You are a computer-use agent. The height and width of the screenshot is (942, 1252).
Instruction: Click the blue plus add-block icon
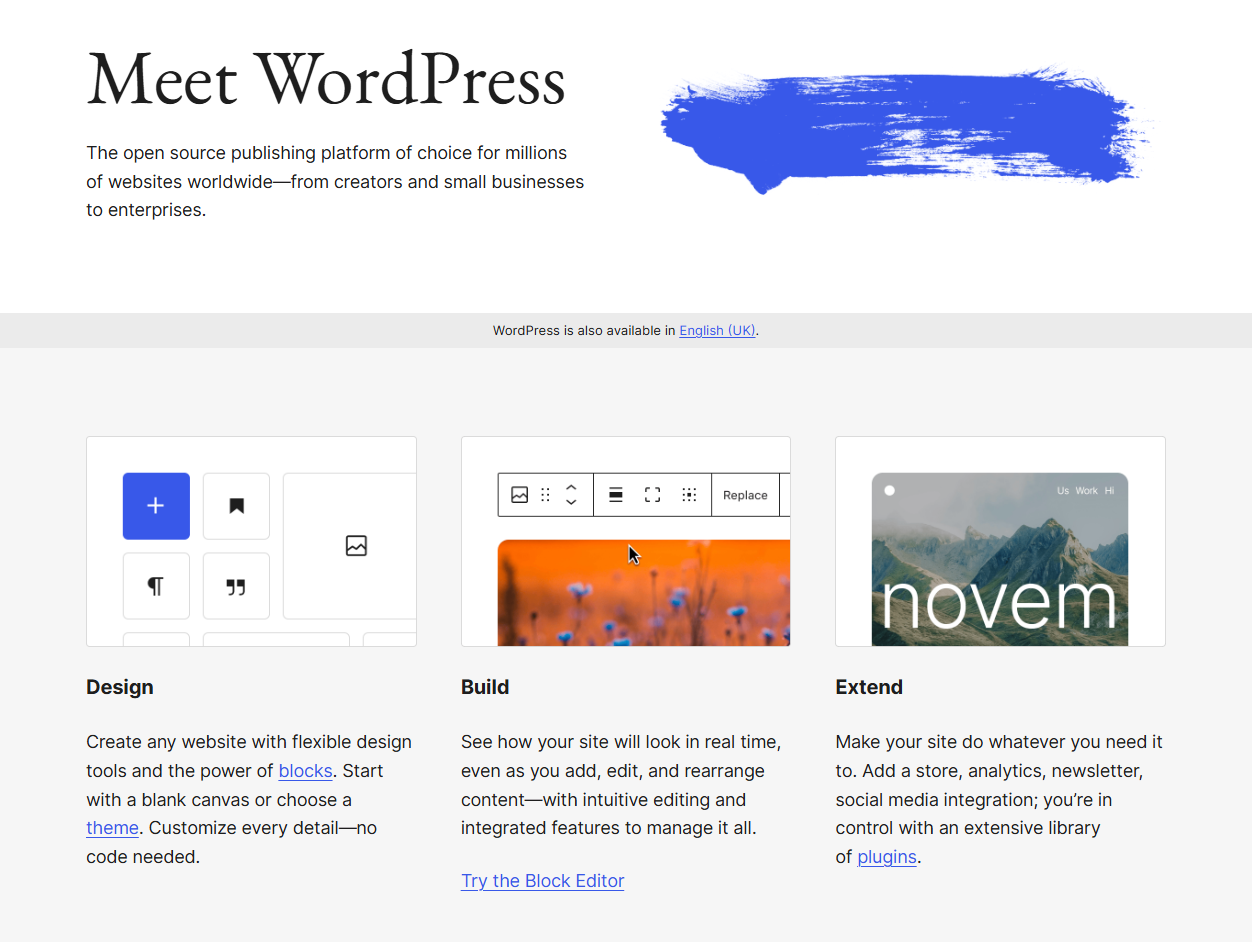(156, 506)
